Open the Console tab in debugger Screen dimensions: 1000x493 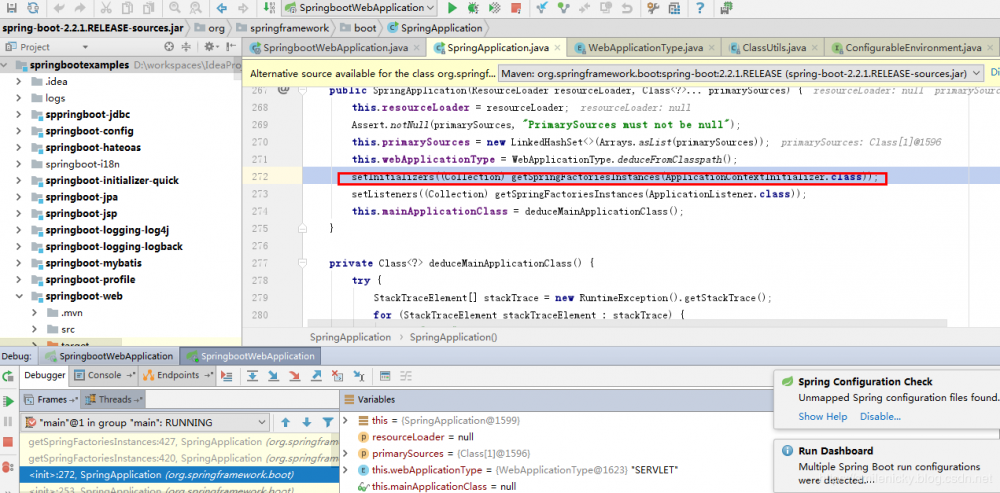pyautogui.click(x=104, y=375)
